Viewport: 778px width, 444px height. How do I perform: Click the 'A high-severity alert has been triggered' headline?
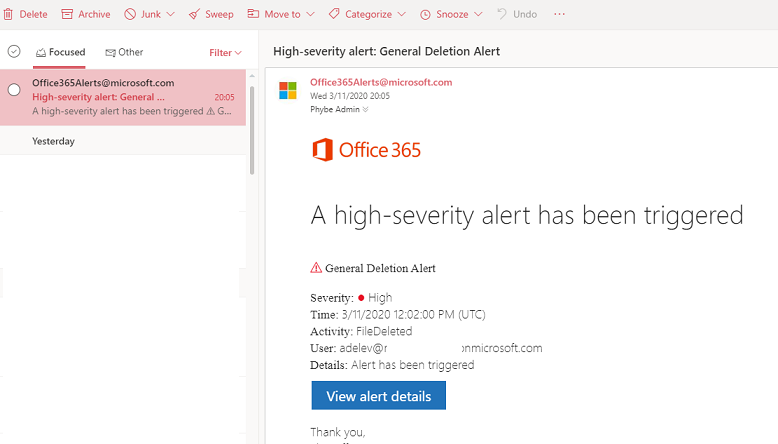point(527,216)
